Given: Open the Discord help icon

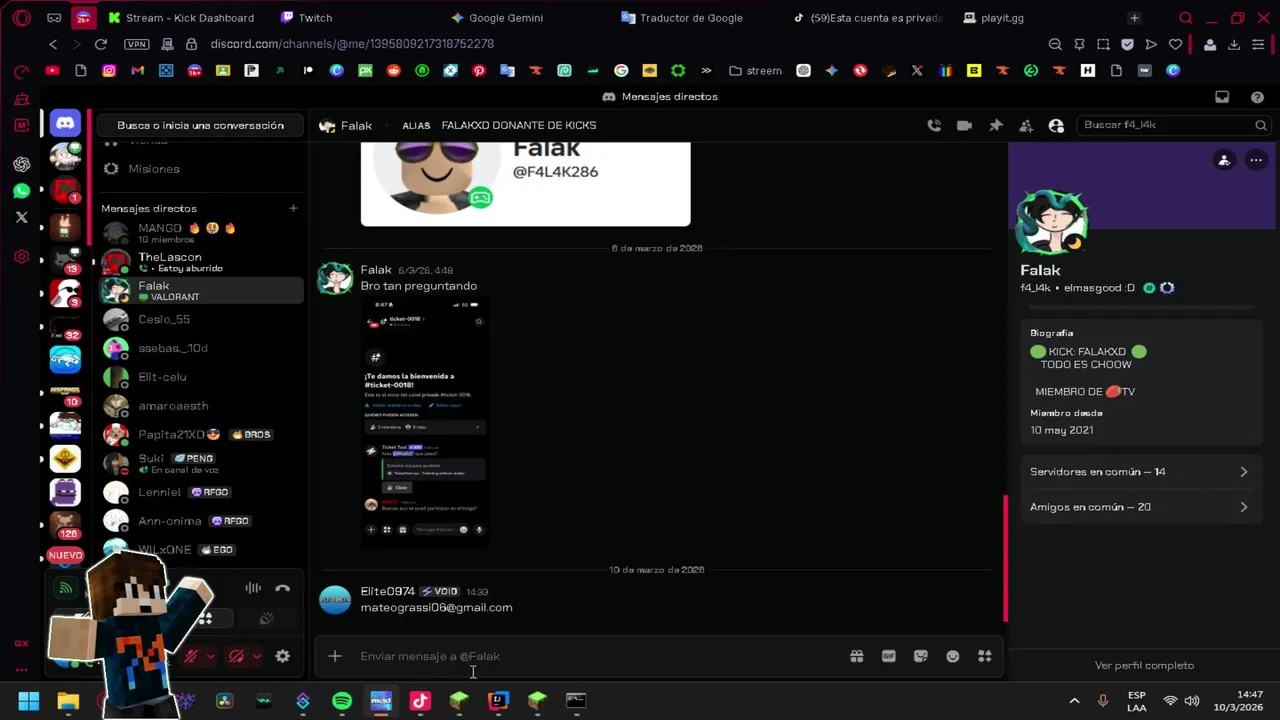Looking at the screenshot, I should point(1257,97).
